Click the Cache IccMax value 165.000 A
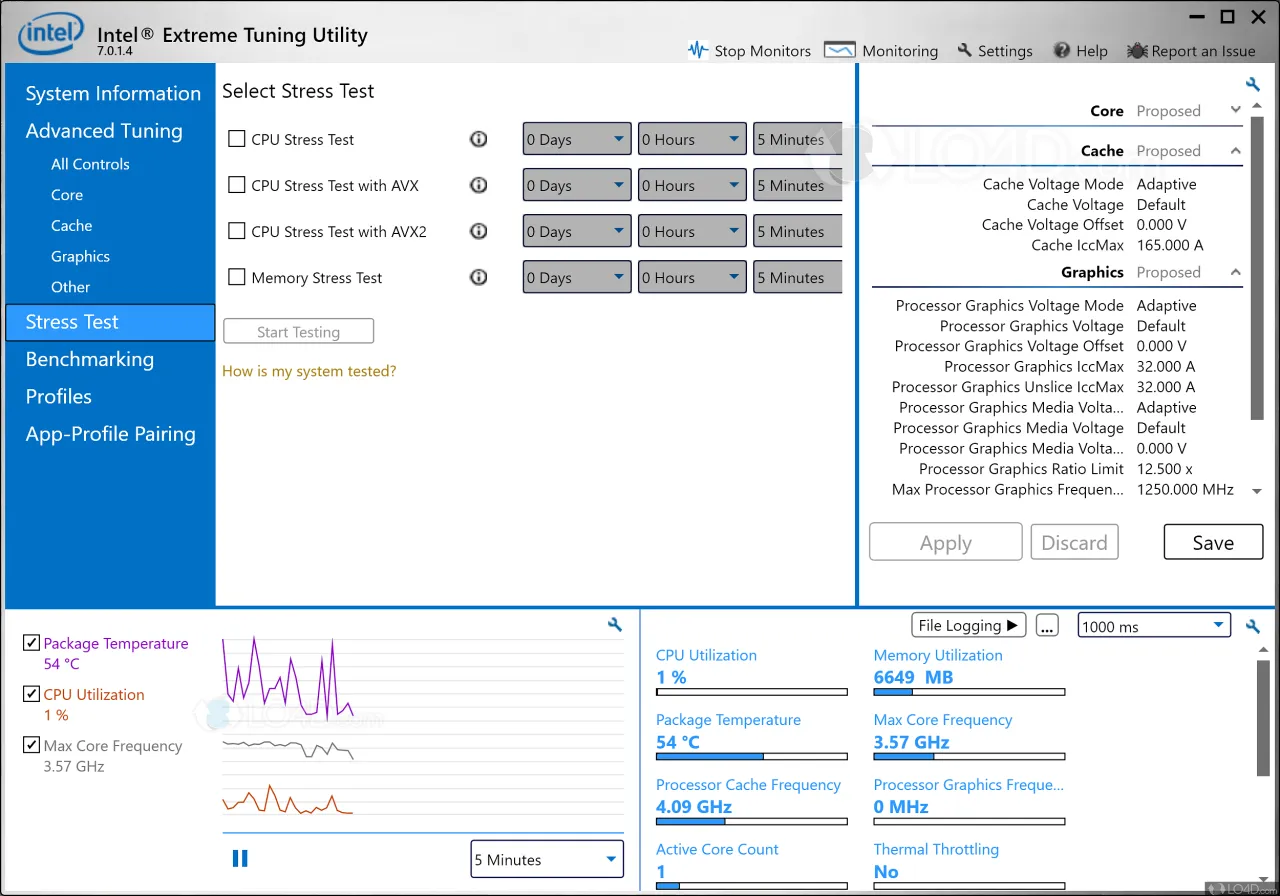Image resolution: width=1280 pixels, height=896 pixels. pyautogui.click(x=1170, y=245)
